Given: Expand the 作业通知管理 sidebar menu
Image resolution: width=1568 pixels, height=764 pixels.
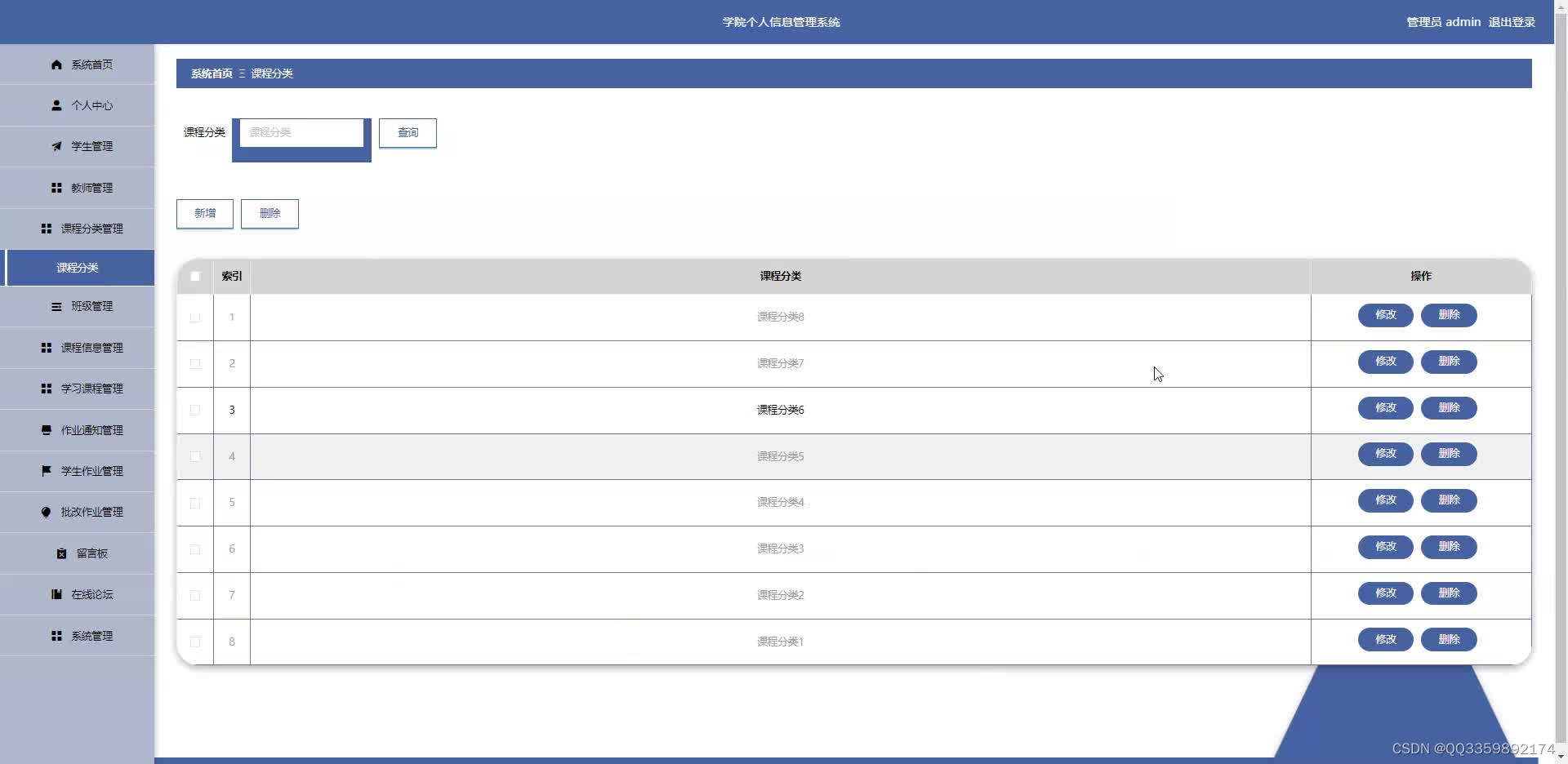Looking at the screenshot, I should 78,430.
